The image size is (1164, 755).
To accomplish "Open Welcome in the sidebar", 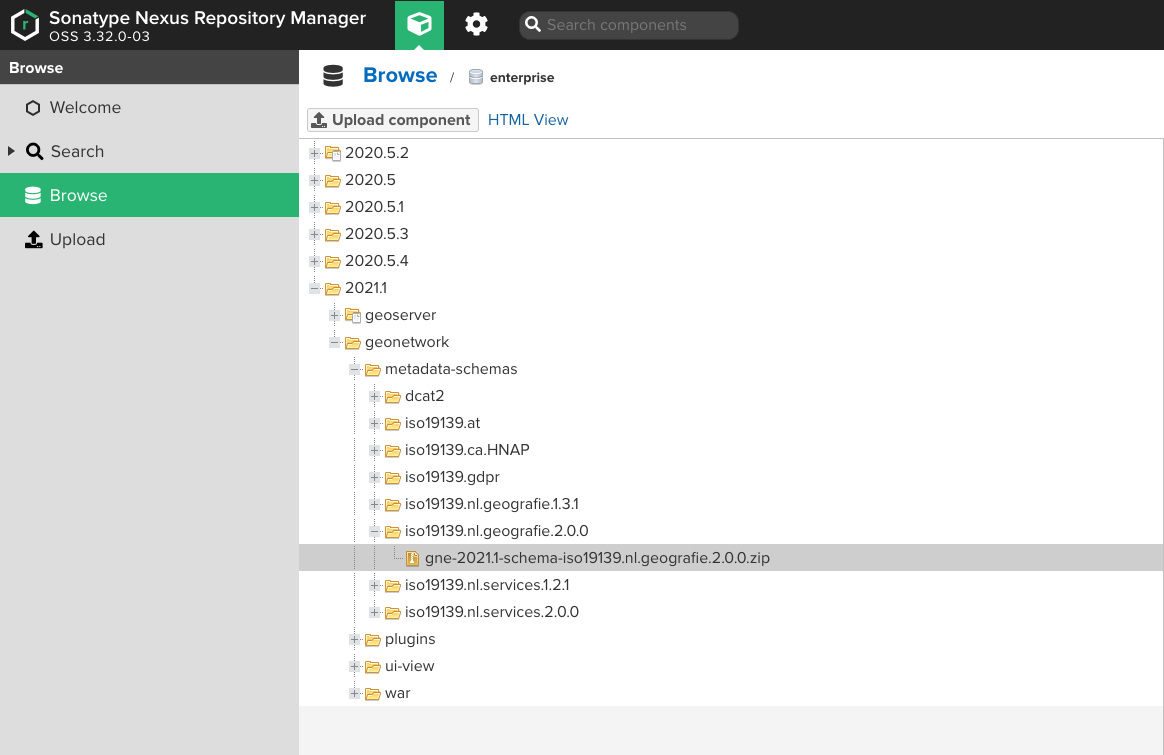I will click(149, 108).
